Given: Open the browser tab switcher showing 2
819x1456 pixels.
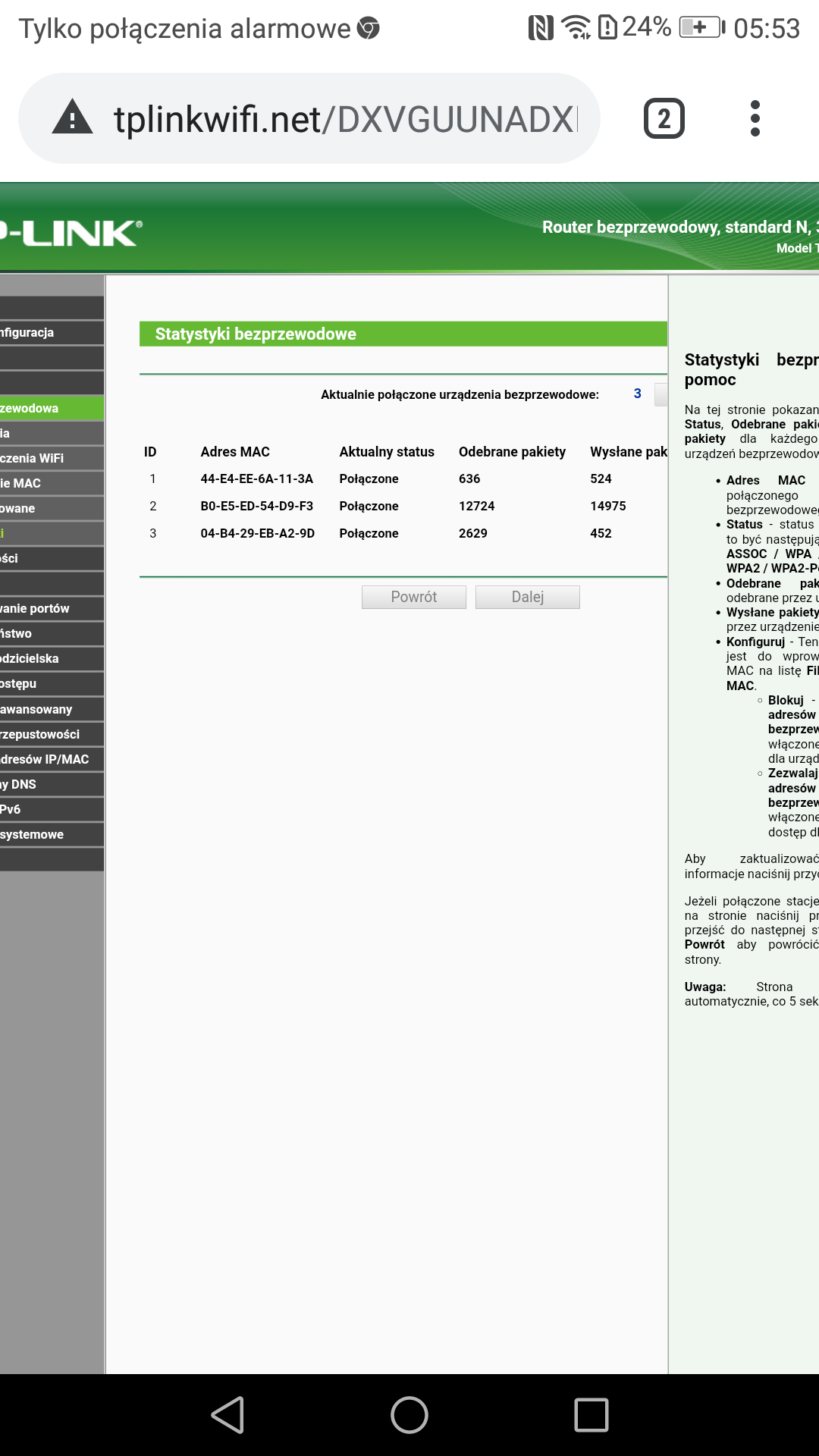Looking at the screenshot, I should (664, 118).
